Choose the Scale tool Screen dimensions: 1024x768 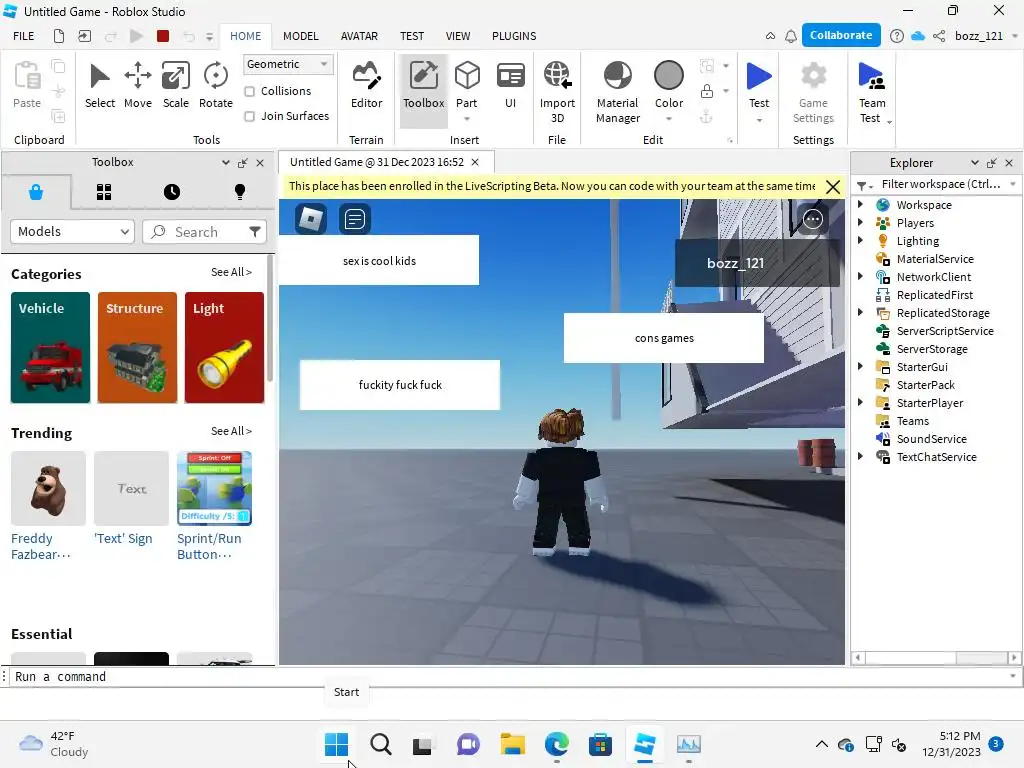pyautogui.click(x=176, y=86)
